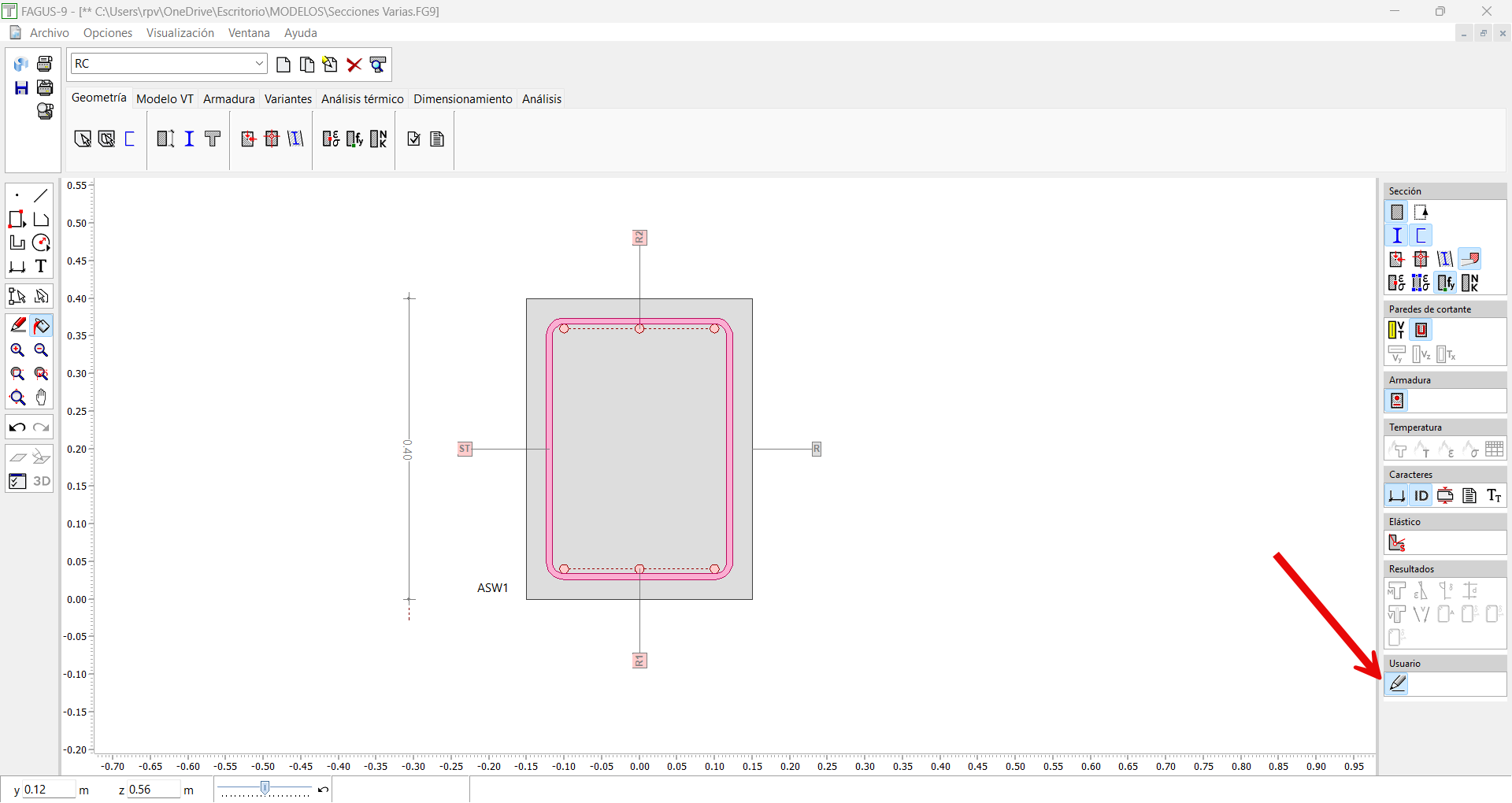Activate the pan hand tool
This screenshot has height=803, width=1512.
coord(41,398)
